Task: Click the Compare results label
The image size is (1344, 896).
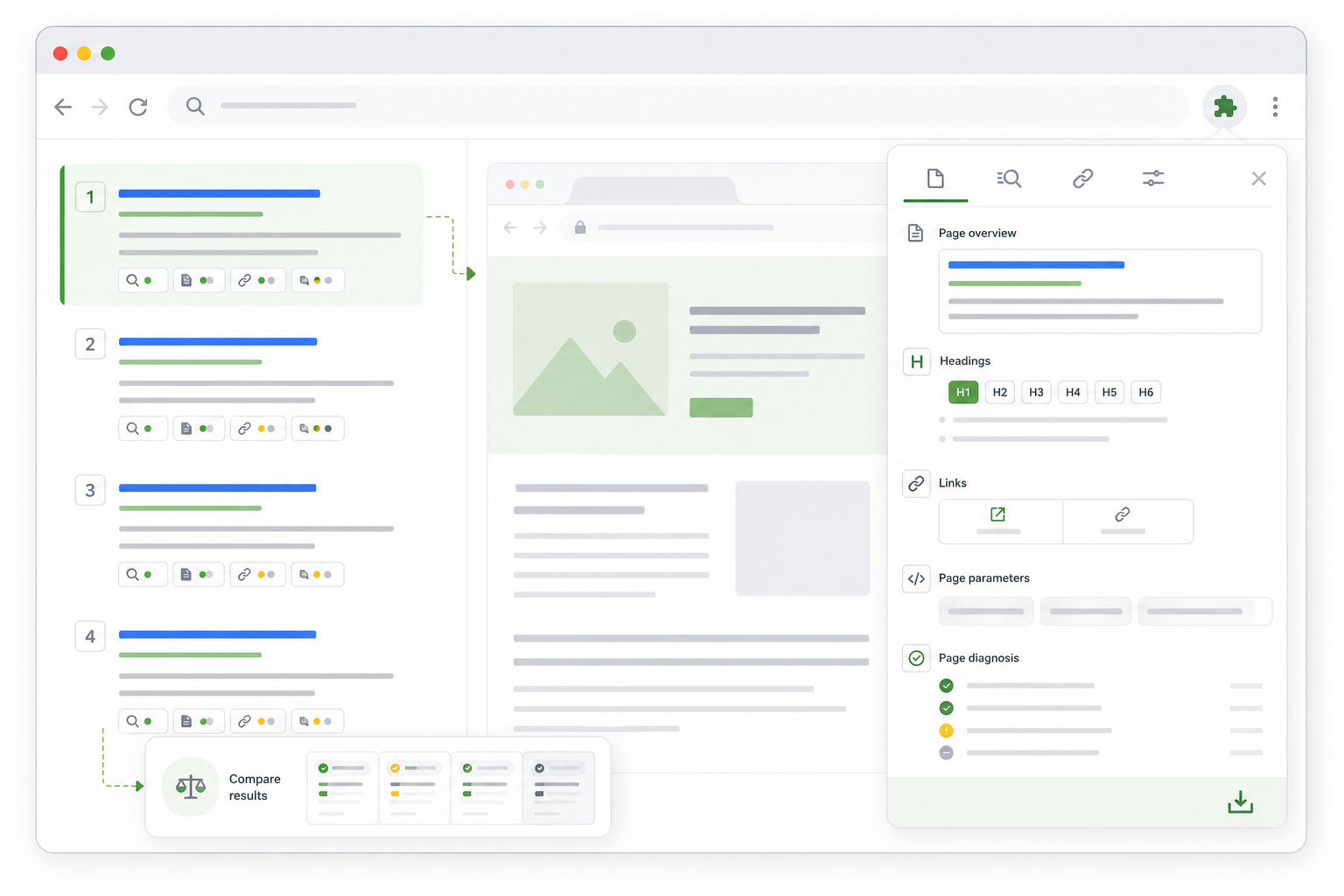Action: (x=255, y=787)
